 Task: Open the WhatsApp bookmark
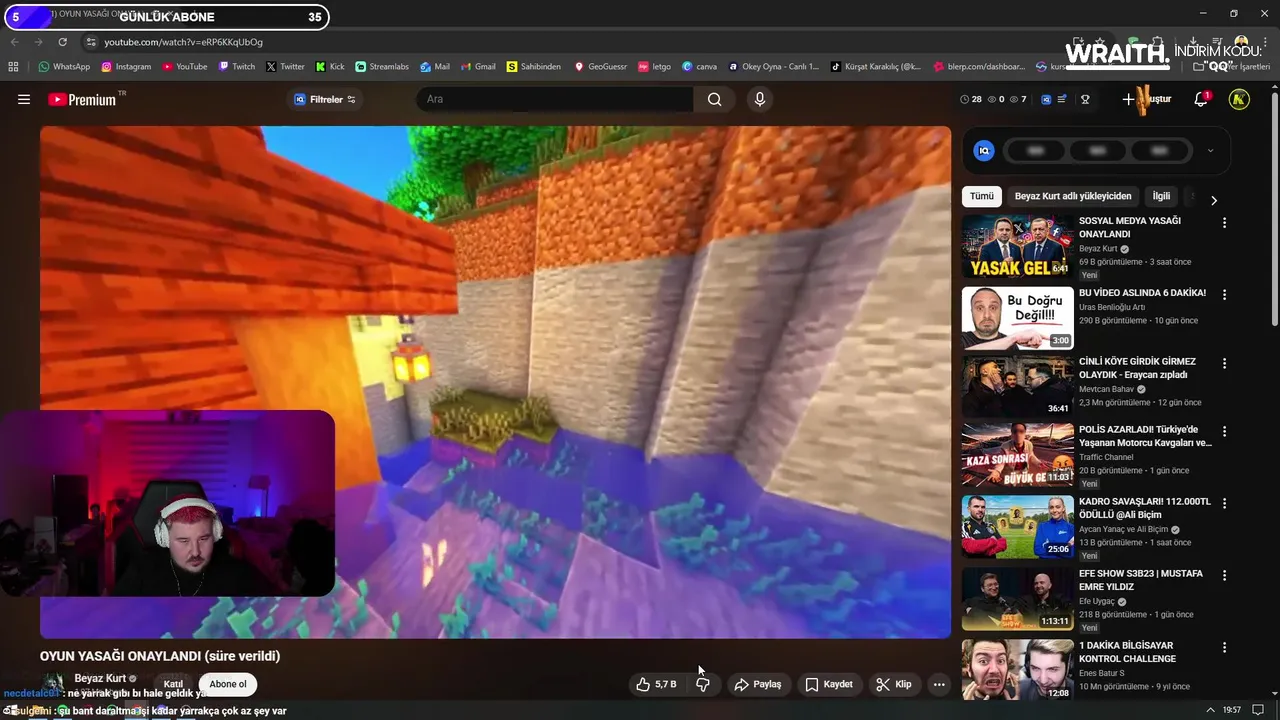[x=64, y=66]
